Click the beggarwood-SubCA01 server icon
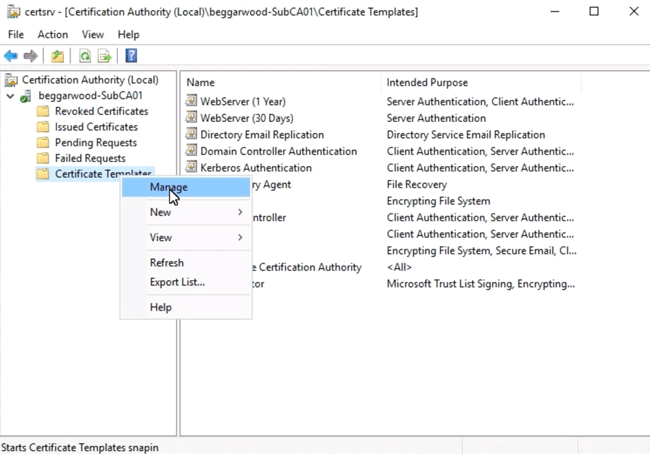650x454 pixels. point(25,96)
